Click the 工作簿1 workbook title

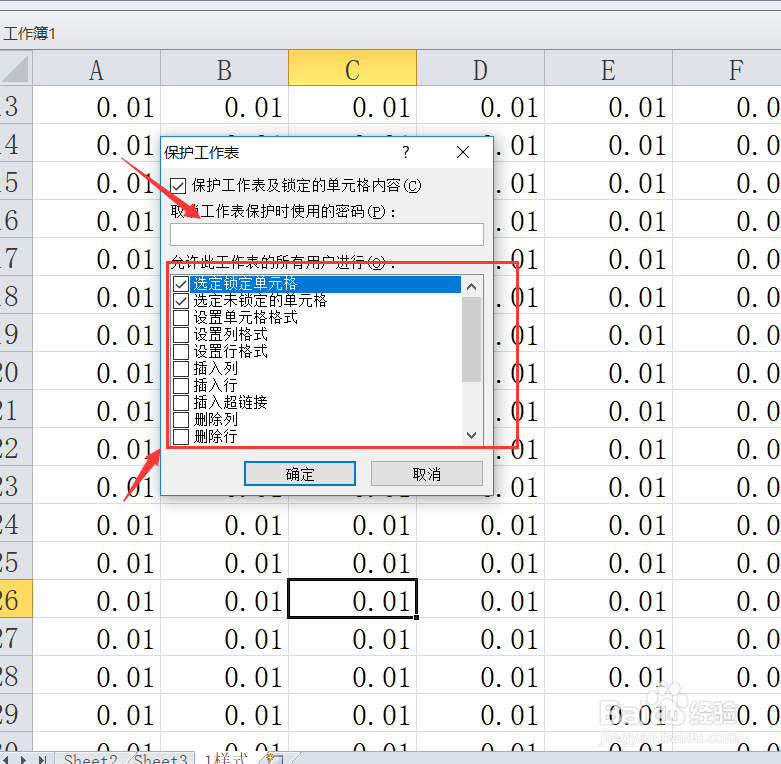(29, 33)
